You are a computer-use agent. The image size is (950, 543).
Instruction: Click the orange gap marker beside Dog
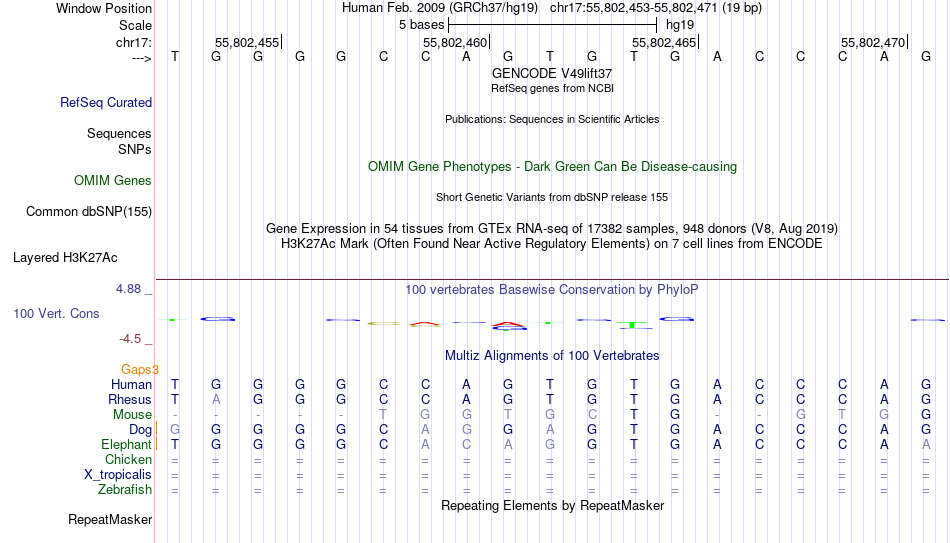coord(156,429)
